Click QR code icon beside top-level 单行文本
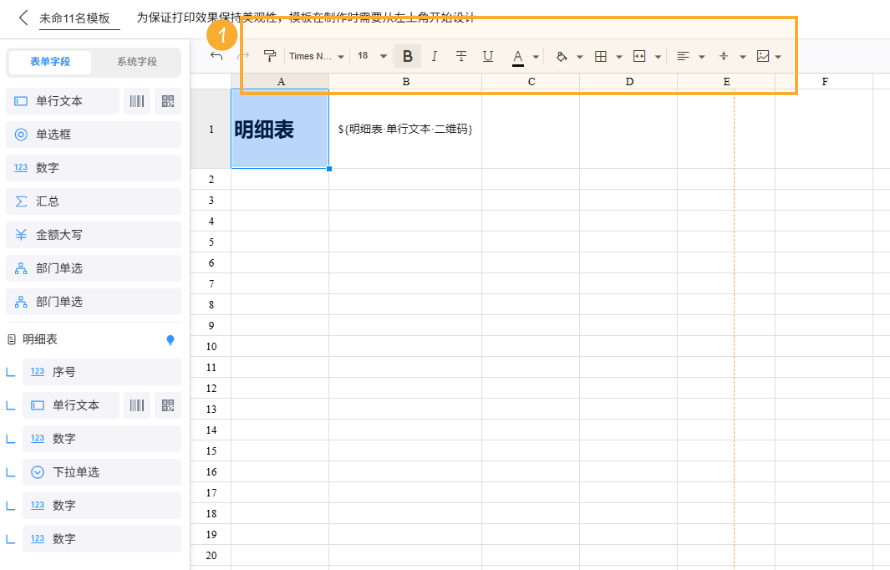Image resolution: width=890 pixels, height=570 pixels. [167, 101]
